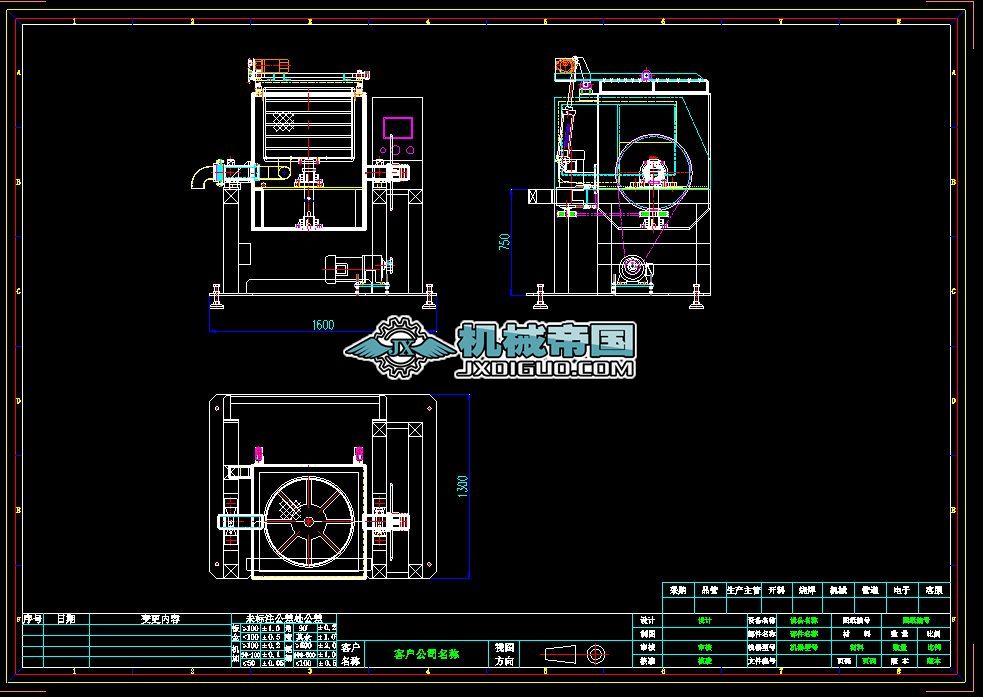Select the green 版本 value

pos(934,661)
